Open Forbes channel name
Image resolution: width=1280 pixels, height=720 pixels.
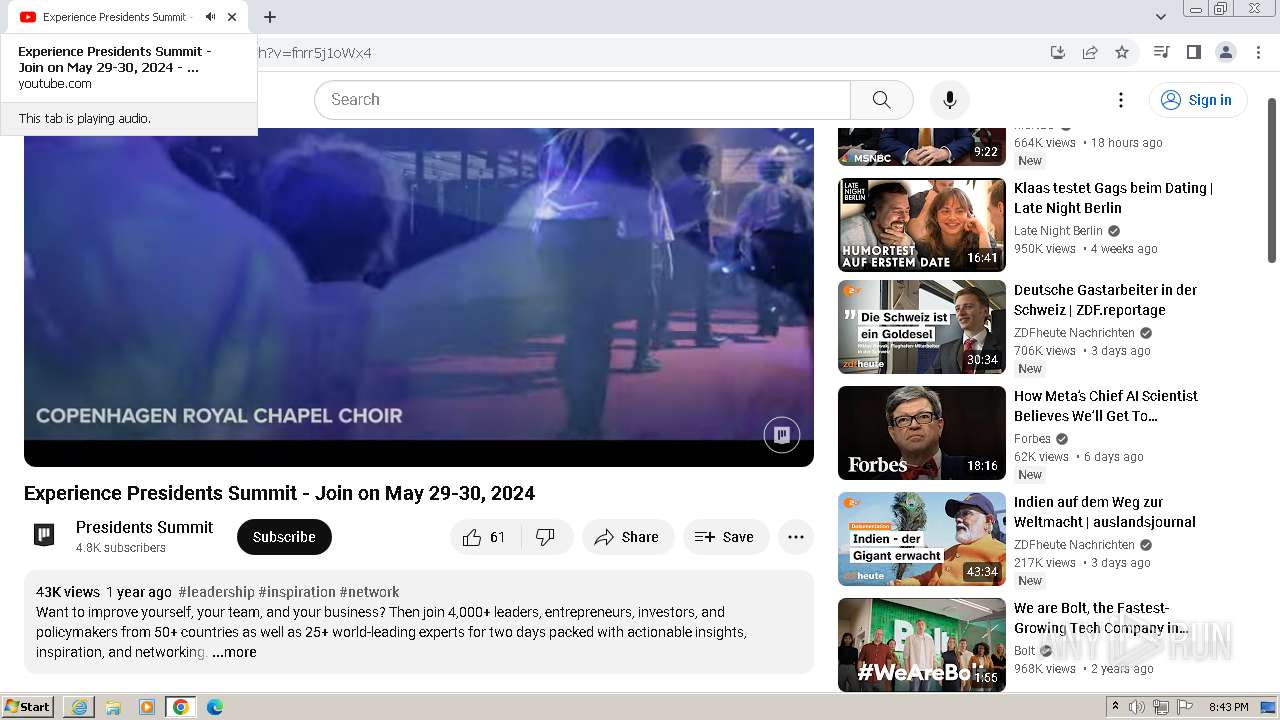tap(1032, 439)
